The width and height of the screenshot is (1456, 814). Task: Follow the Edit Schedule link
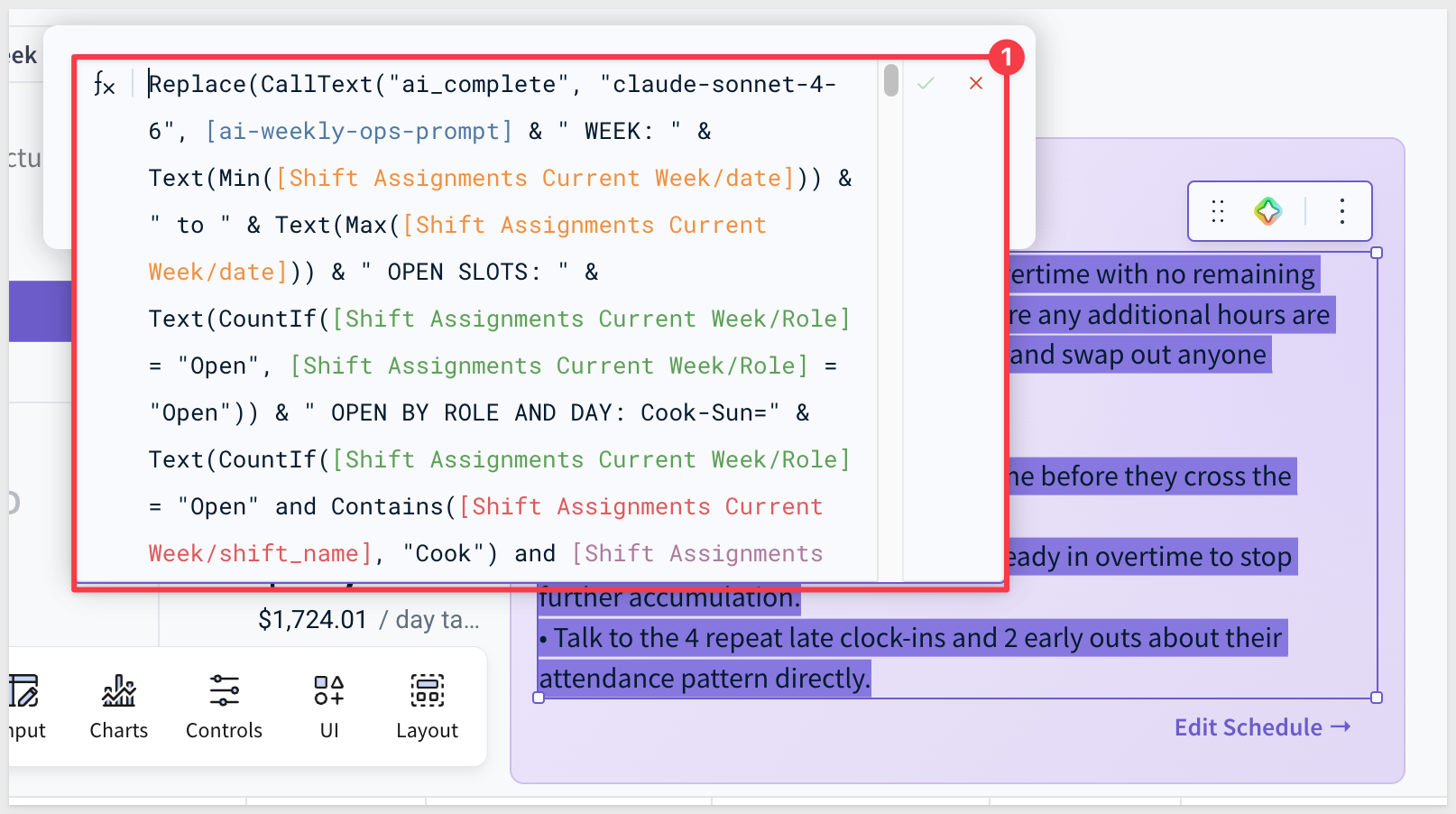point(1262,727)
